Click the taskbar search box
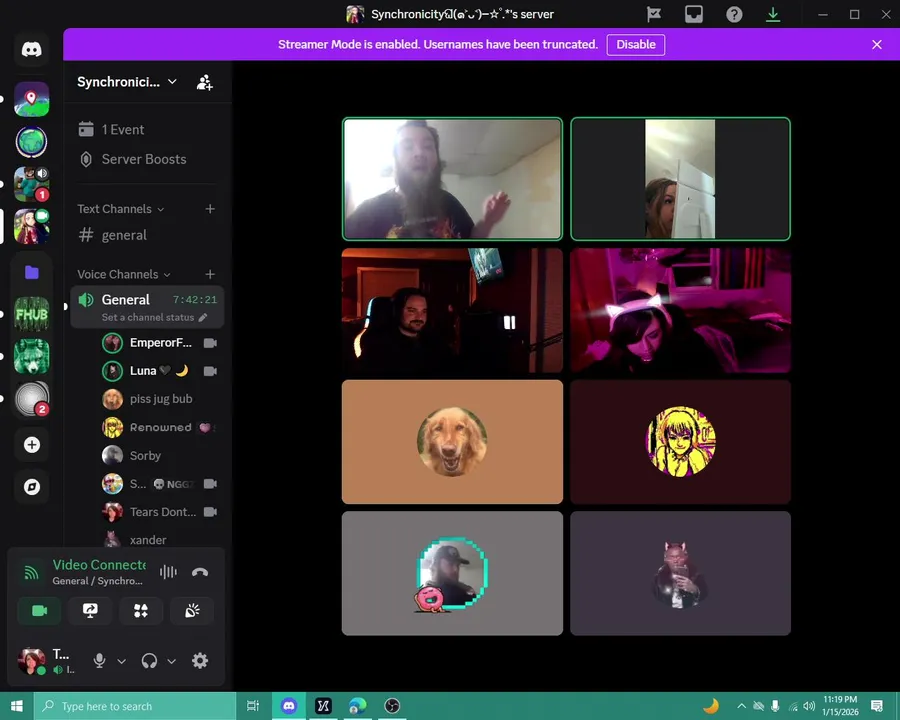900x720 pixels. point(135,706)
